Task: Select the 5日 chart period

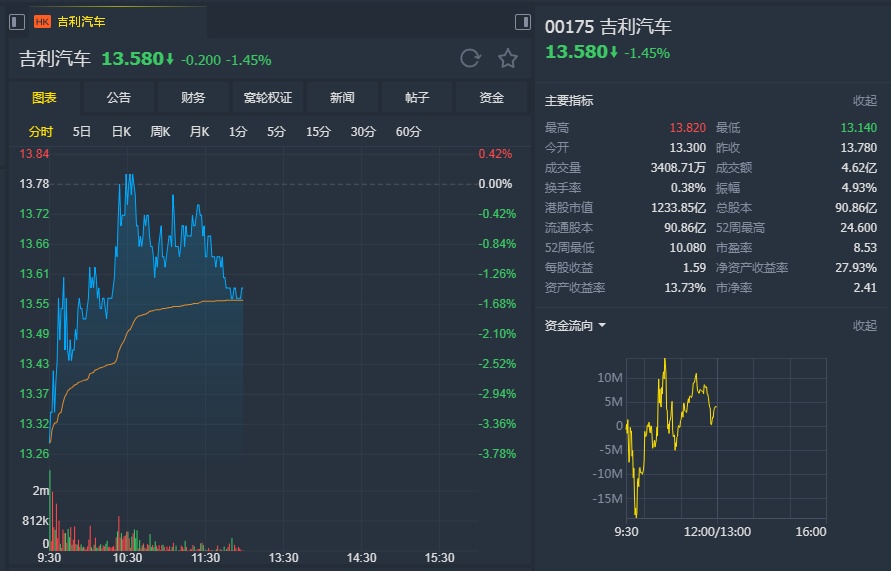Action: point(82,131)
